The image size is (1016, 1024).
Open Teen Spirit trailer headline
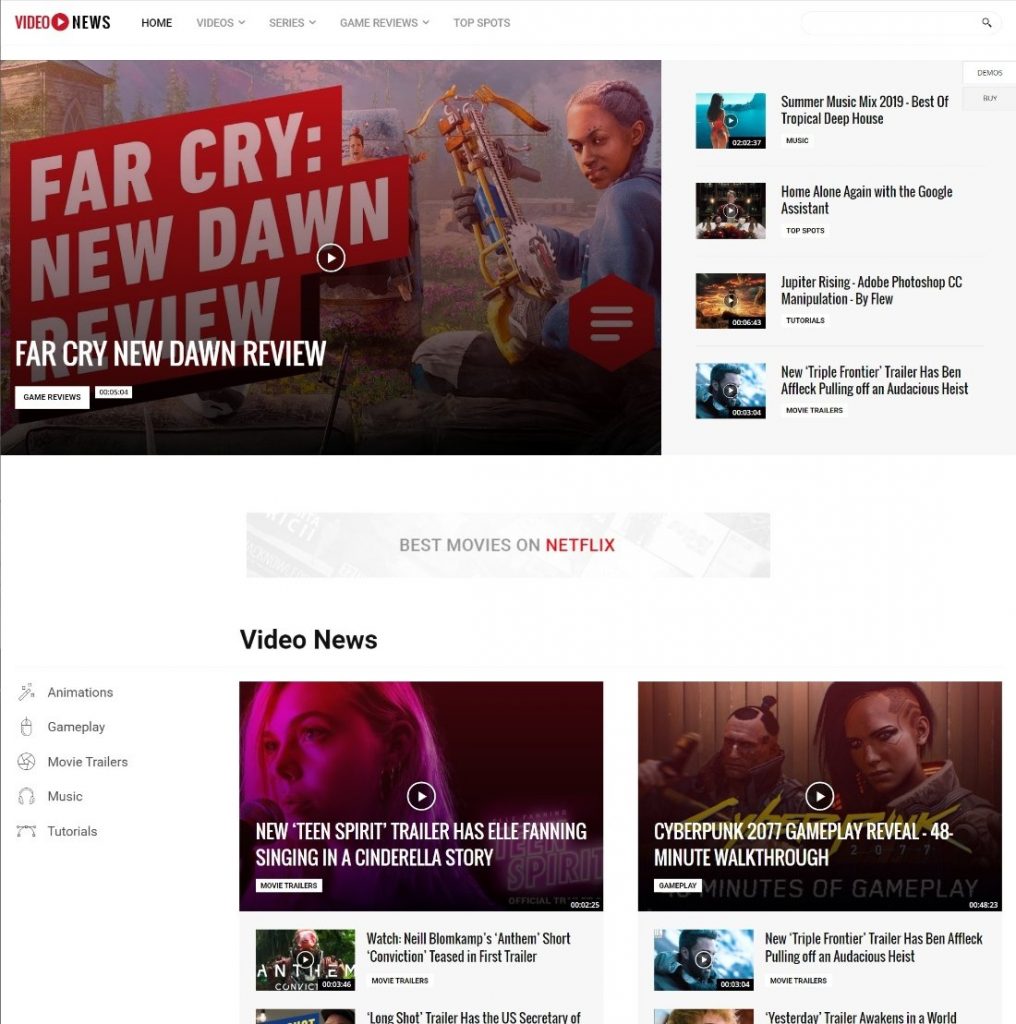[x=421, y=844]
